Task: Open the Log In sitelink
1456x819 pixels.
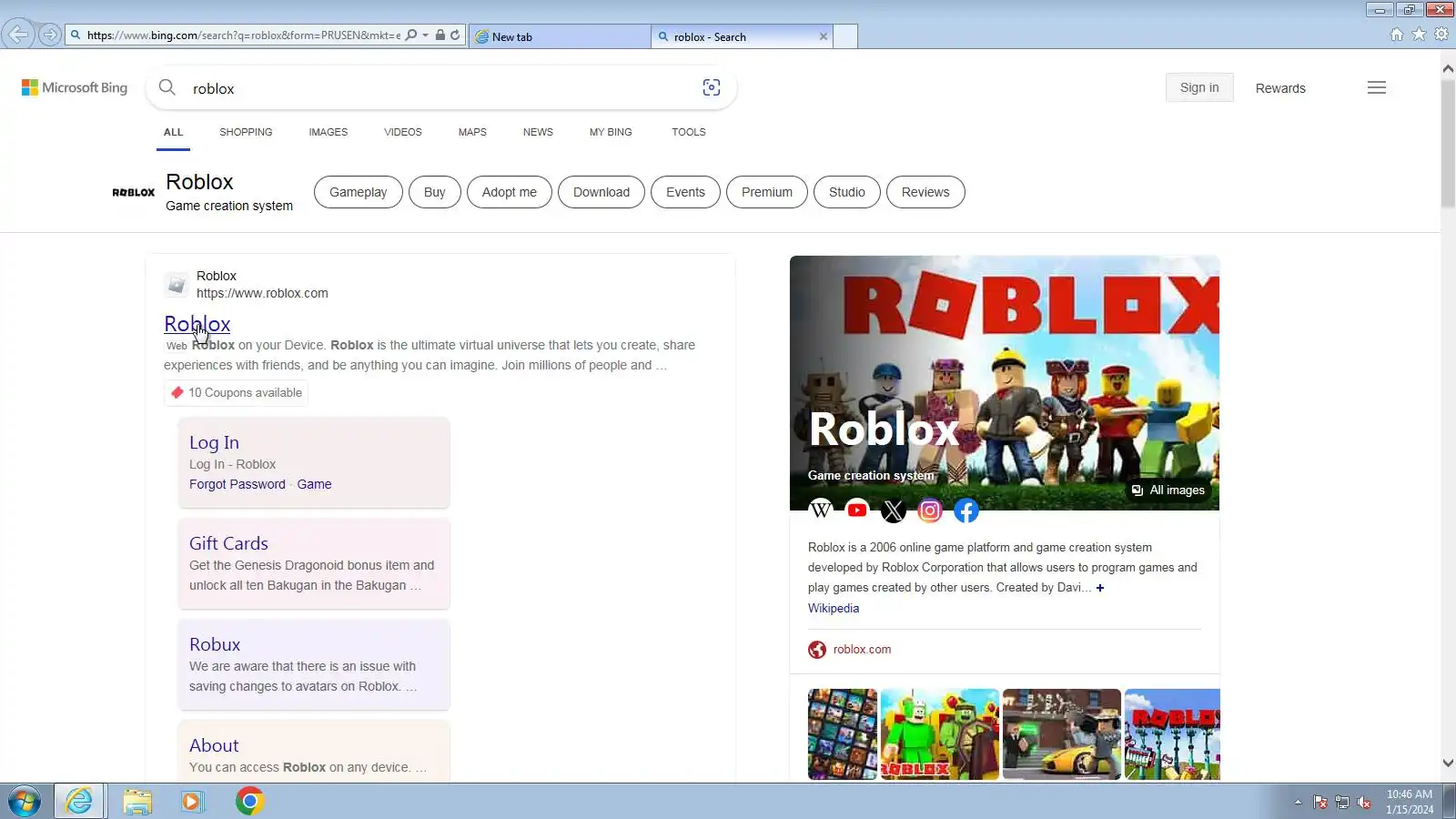Action: pyautogui.click(x=214, y=442)
